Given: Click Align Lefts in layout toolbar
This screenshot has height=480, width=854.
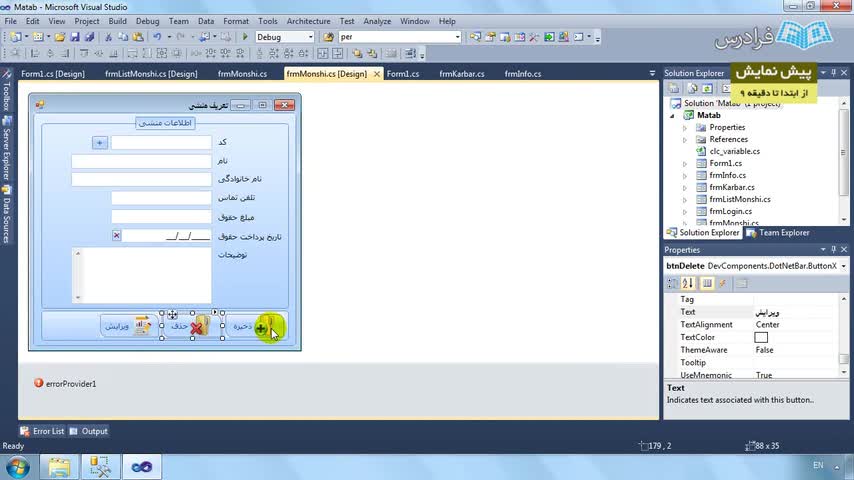Looking at the screenshot, I should click(35, 53).
